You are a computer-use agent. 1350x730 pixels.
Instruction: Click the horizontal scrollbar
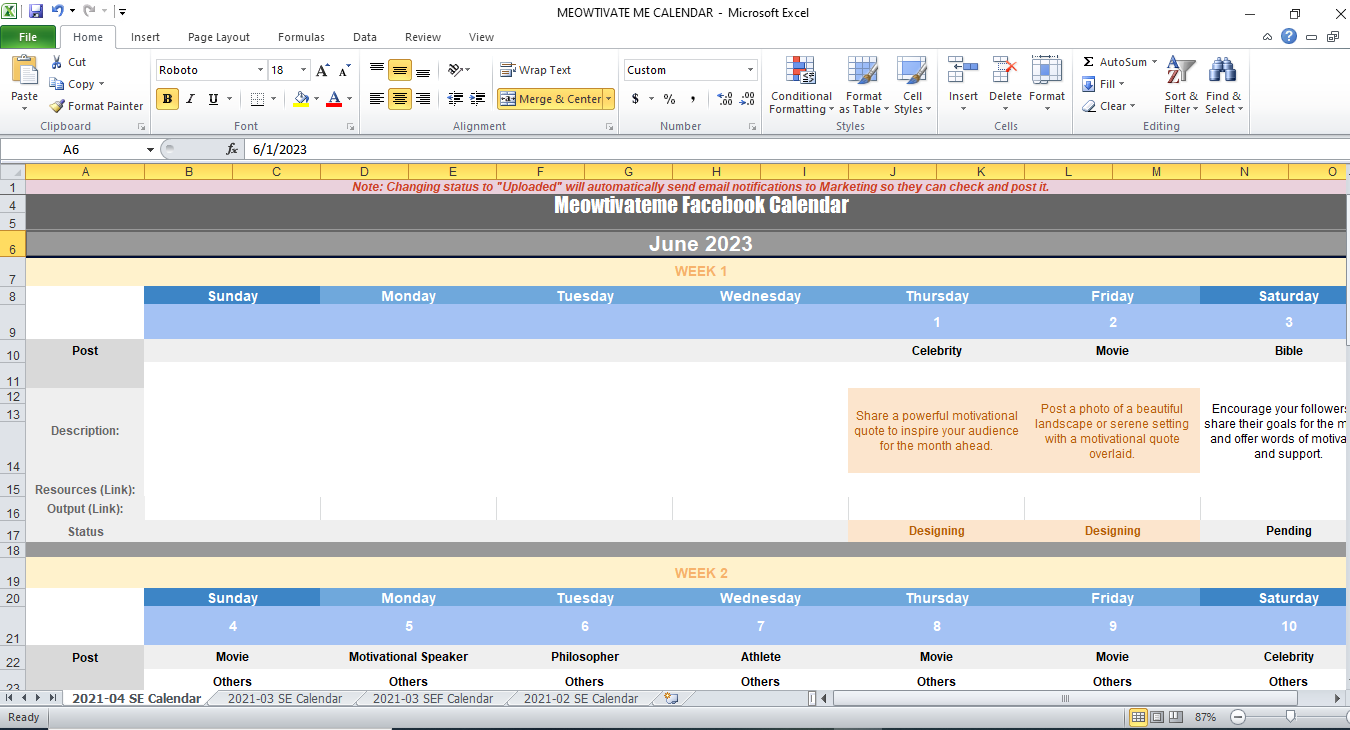click(1065, 699)
